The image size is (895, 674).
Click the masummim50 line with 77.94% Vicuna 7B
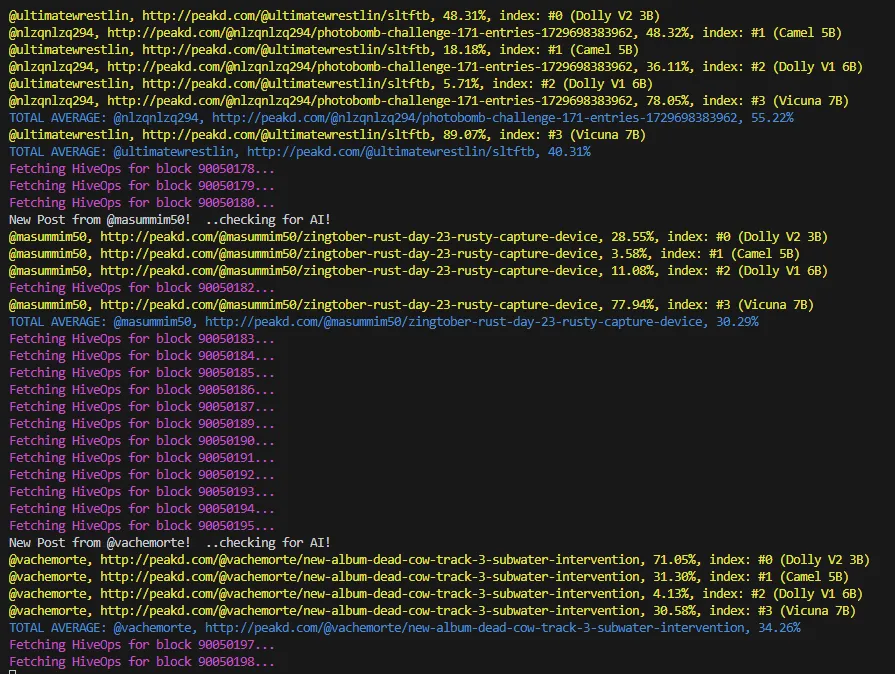[x=412, y=305]
